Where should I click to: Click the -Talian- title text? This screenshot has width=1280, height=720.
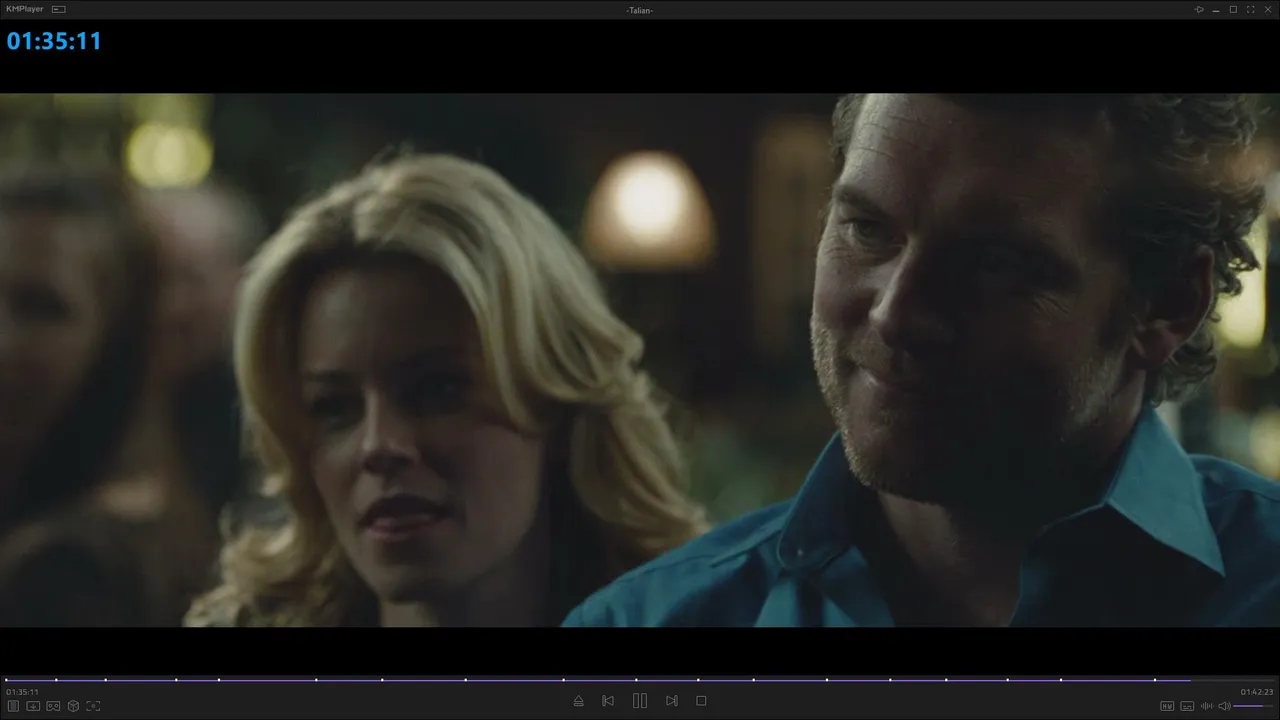pos(640,10)
